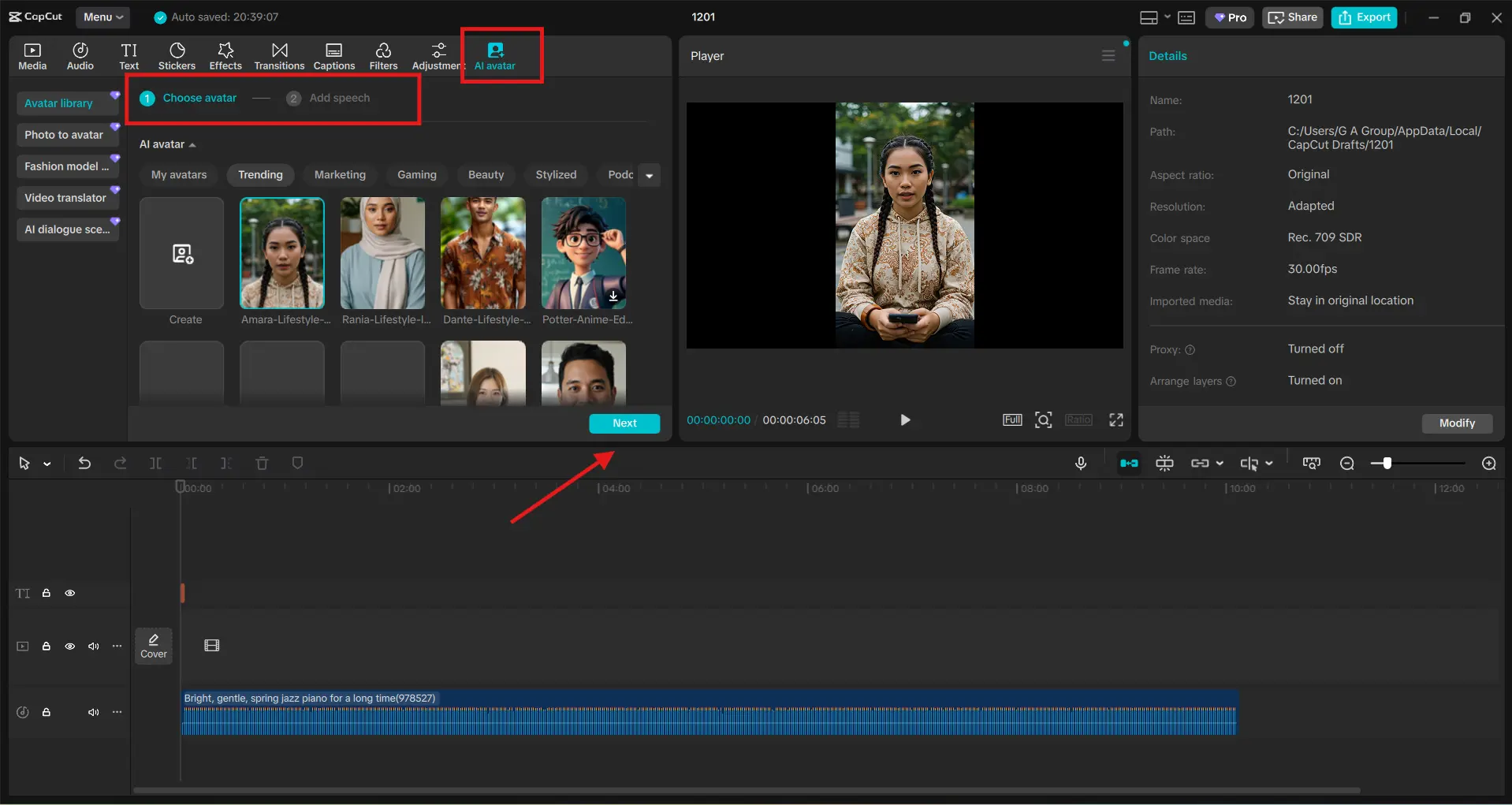The width and height of the screenshot is (1512, 805).
Task: Click the Next button
Action: pyautogui.click(x=624, y=423)
